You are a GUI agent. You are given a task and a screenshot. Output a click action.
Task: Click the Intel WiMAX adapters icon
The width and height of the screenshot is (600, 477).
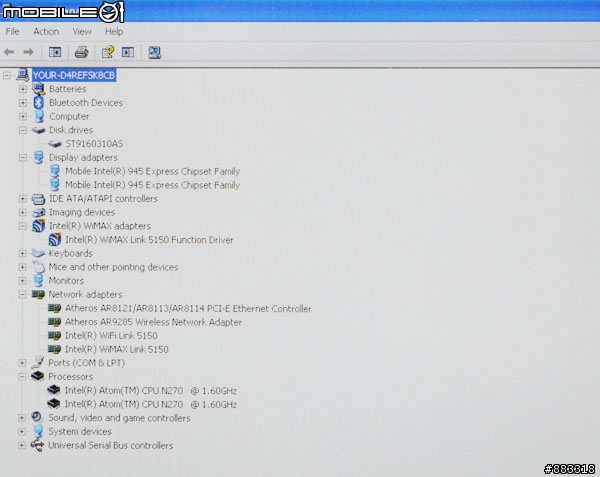(39, 226)
